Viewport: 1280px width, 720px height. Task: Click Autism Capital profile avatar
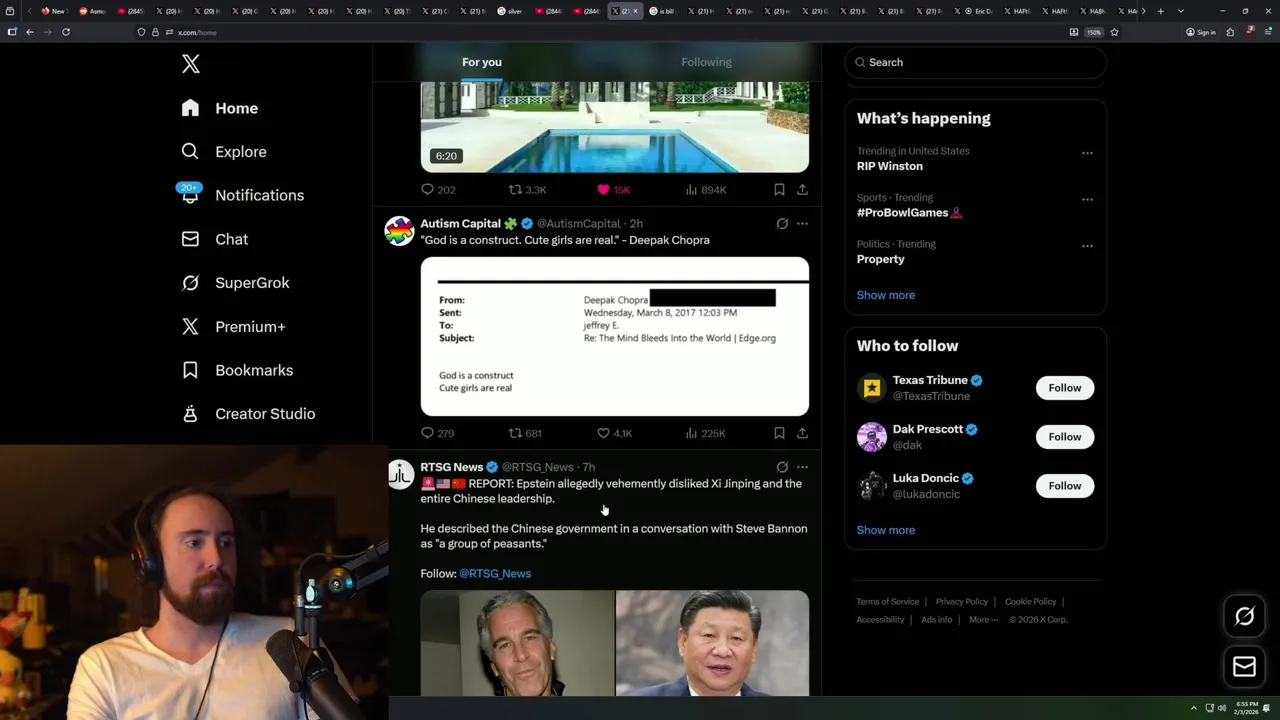pos(399,231)
